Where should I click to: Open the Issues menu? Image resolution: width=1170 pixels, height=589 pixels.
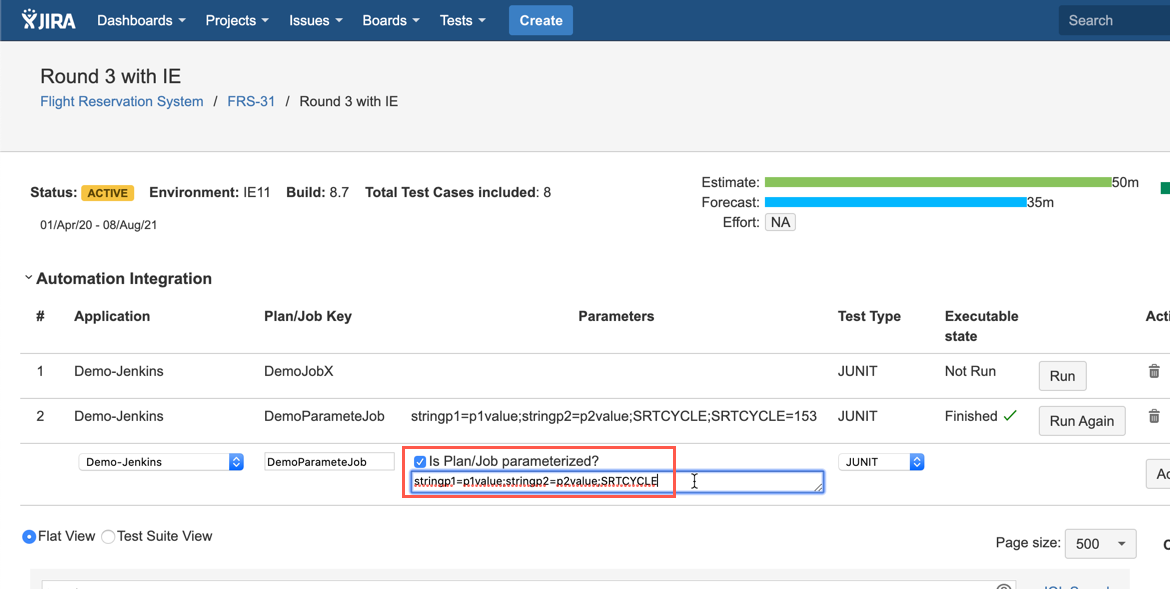click(x=316, y=20)
